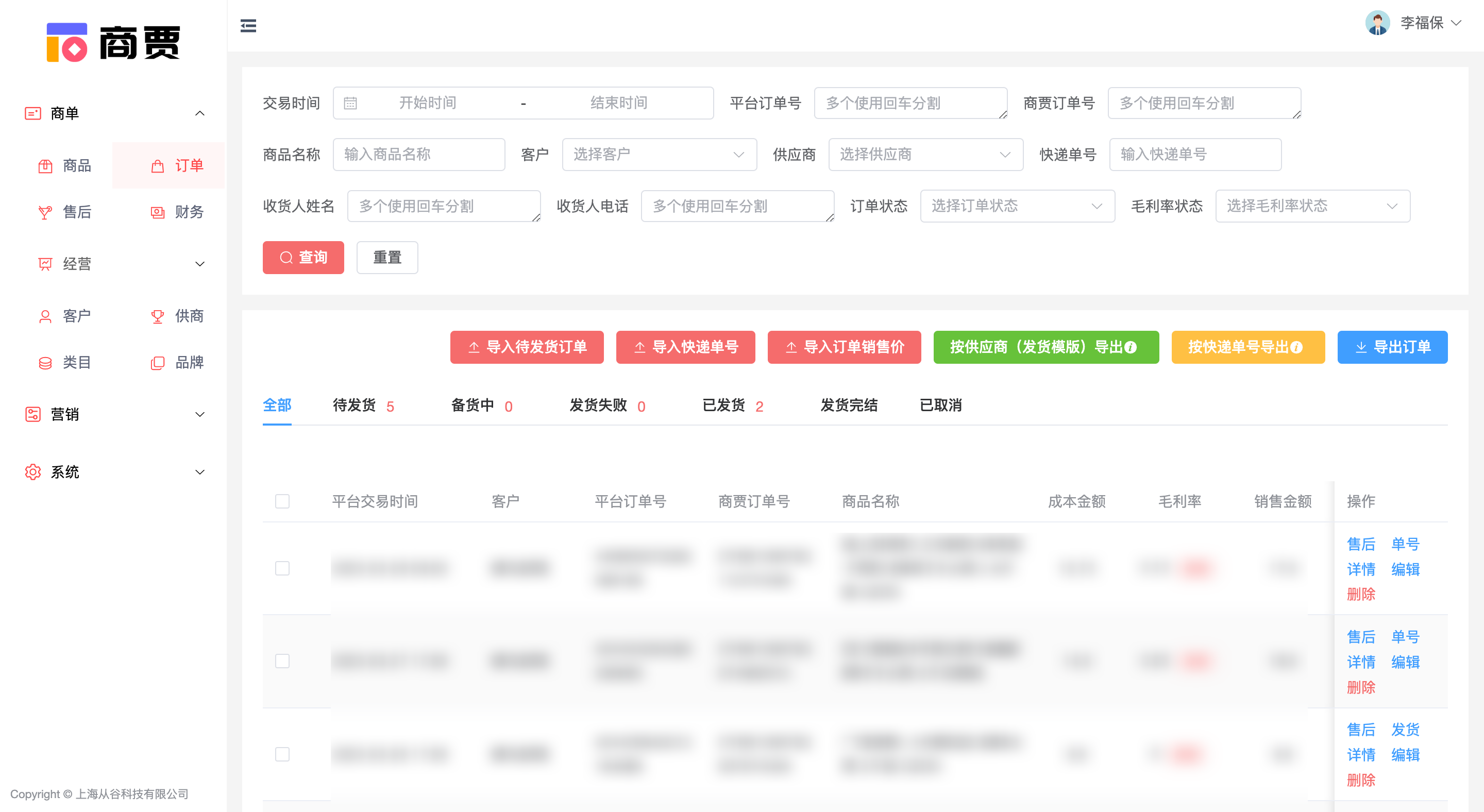The image size is (1484, 812).
Task: Check the select-all checkbox in the table header
Action: tap(282, 502)
